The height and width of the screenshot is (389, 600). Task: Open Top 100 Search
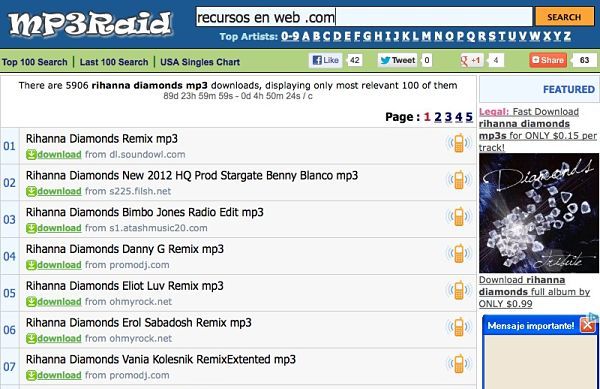click(34, 62)
